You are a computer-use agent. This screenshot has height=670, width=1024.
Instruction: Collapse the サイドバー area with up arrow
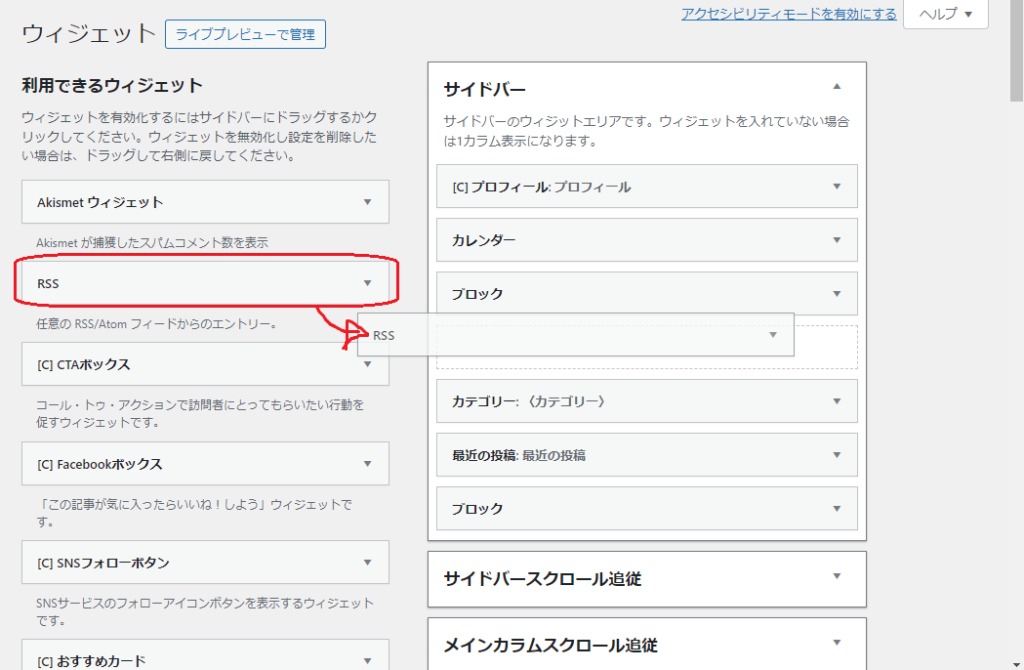837,87
